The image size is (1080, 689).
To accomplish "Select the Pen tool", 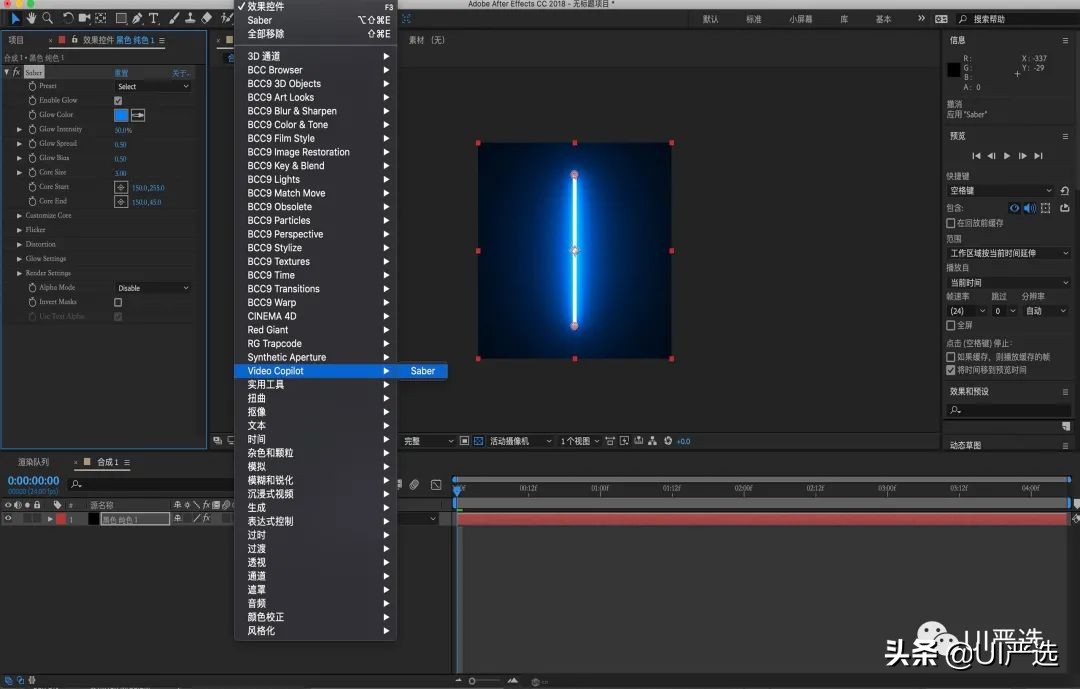I will [x=138, y=18].
